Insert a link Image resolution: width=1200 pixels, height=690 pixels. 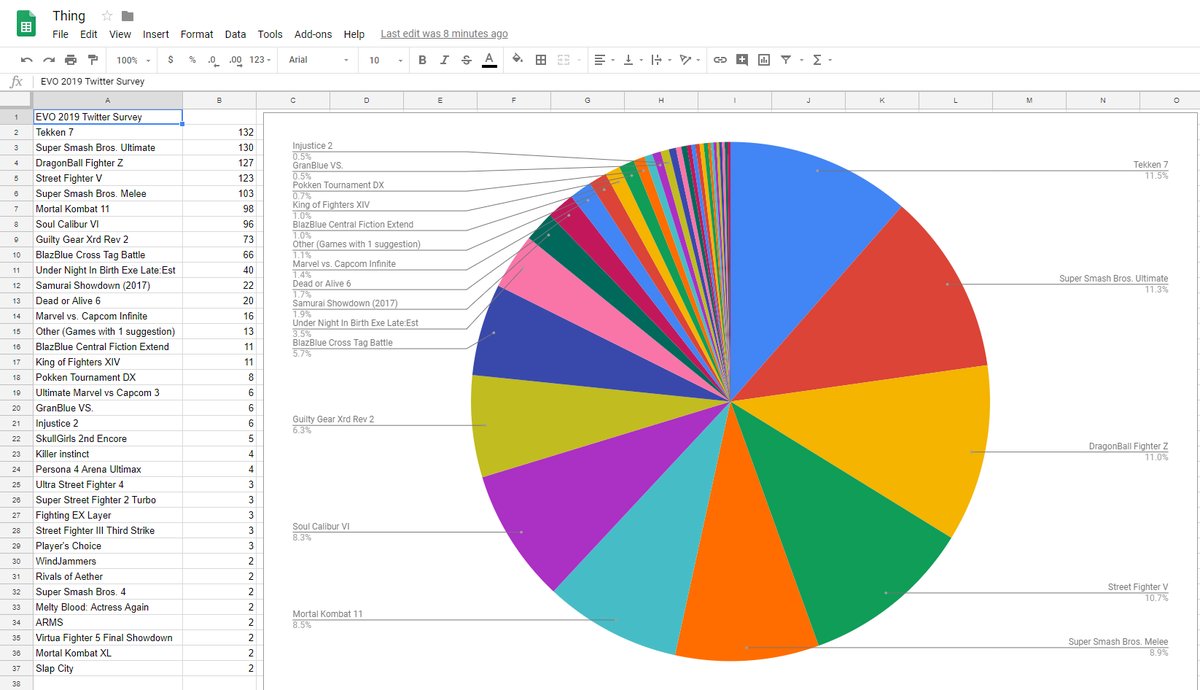click(x=720, y=60)
